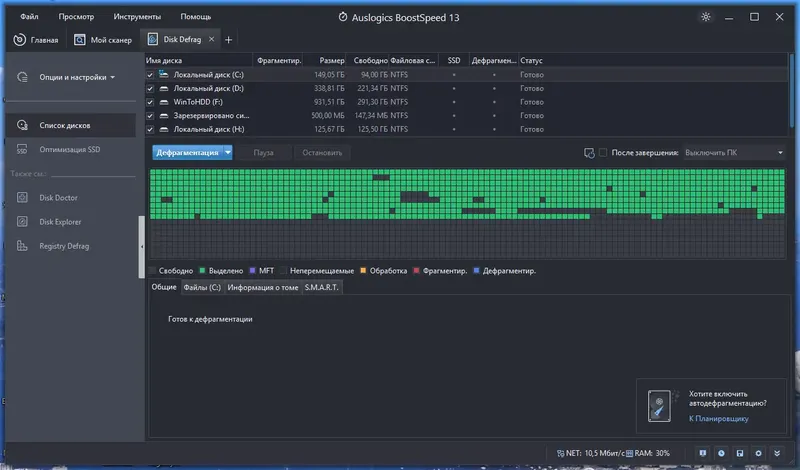Viewport: 800px width, 470px height.
Task: Launch Disk Explorer from sidebar
Action: click(60, 222)
